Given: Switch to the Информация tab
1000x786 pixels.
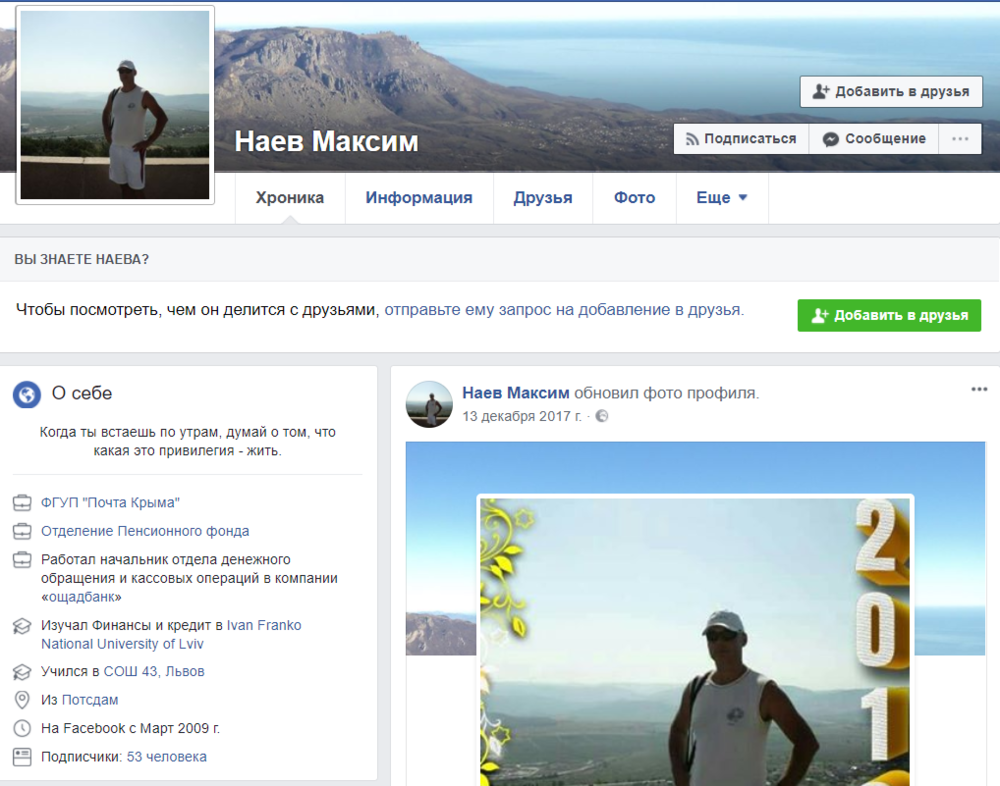Looking at the screenshot, I should pos(419,198).
